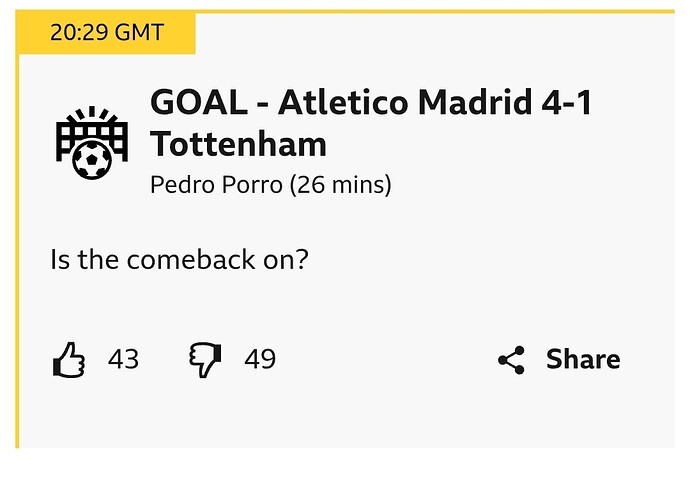Select the 43 likes count

tap(123, 359)
